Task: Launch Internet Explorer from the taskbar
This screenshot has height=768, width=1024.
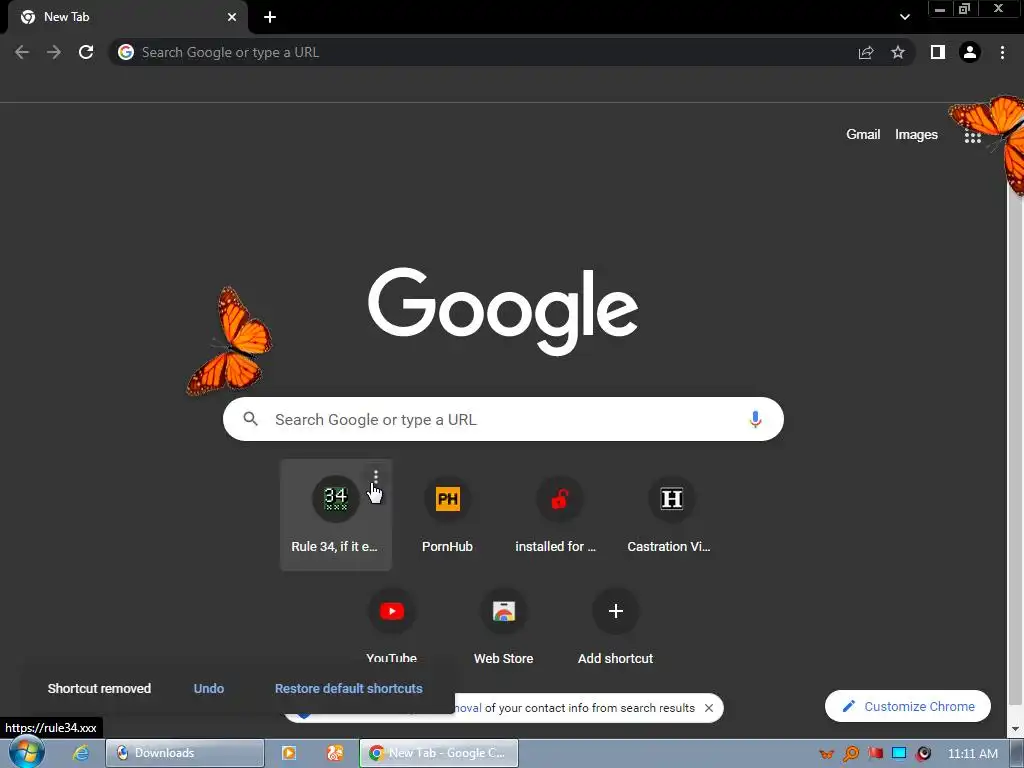Action: click(80, 753)
